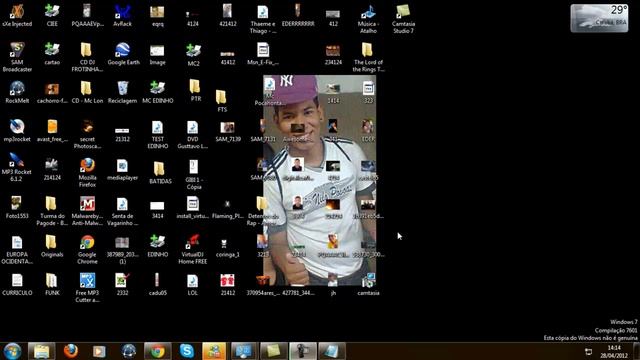This screenshot has height=360, width=640.
Task: Launch Mozilla Firefox from desktop shortcut
Action: tap(87, 172)
